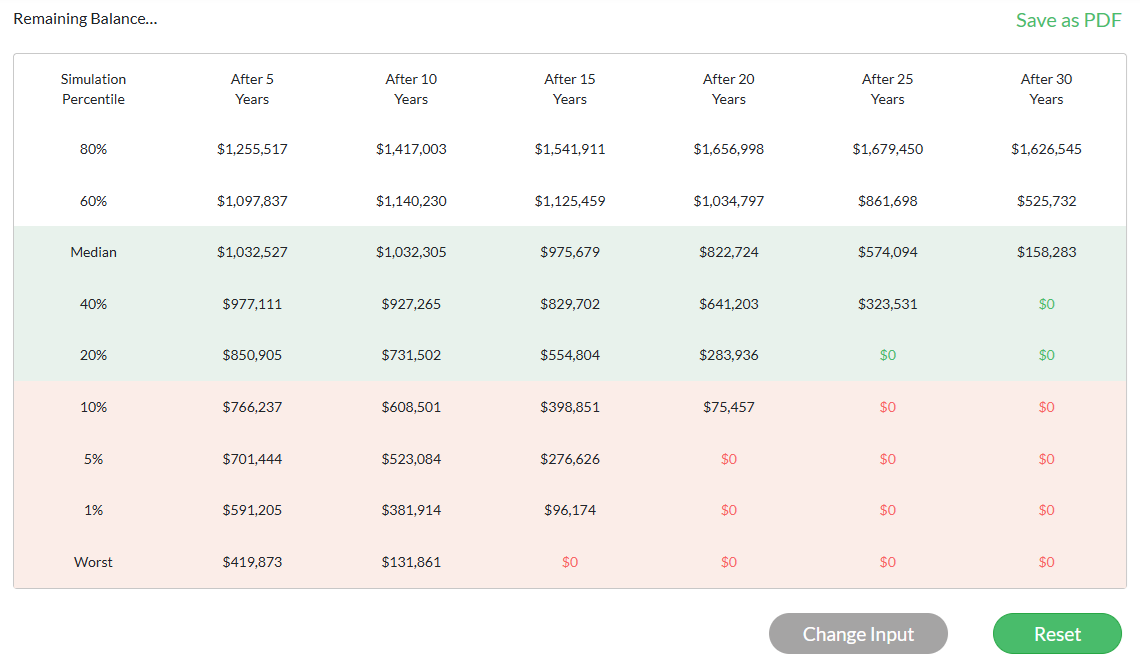1140x654 pixels.
Task: Click the Save as PDF link
Action: click(1068, 20)
